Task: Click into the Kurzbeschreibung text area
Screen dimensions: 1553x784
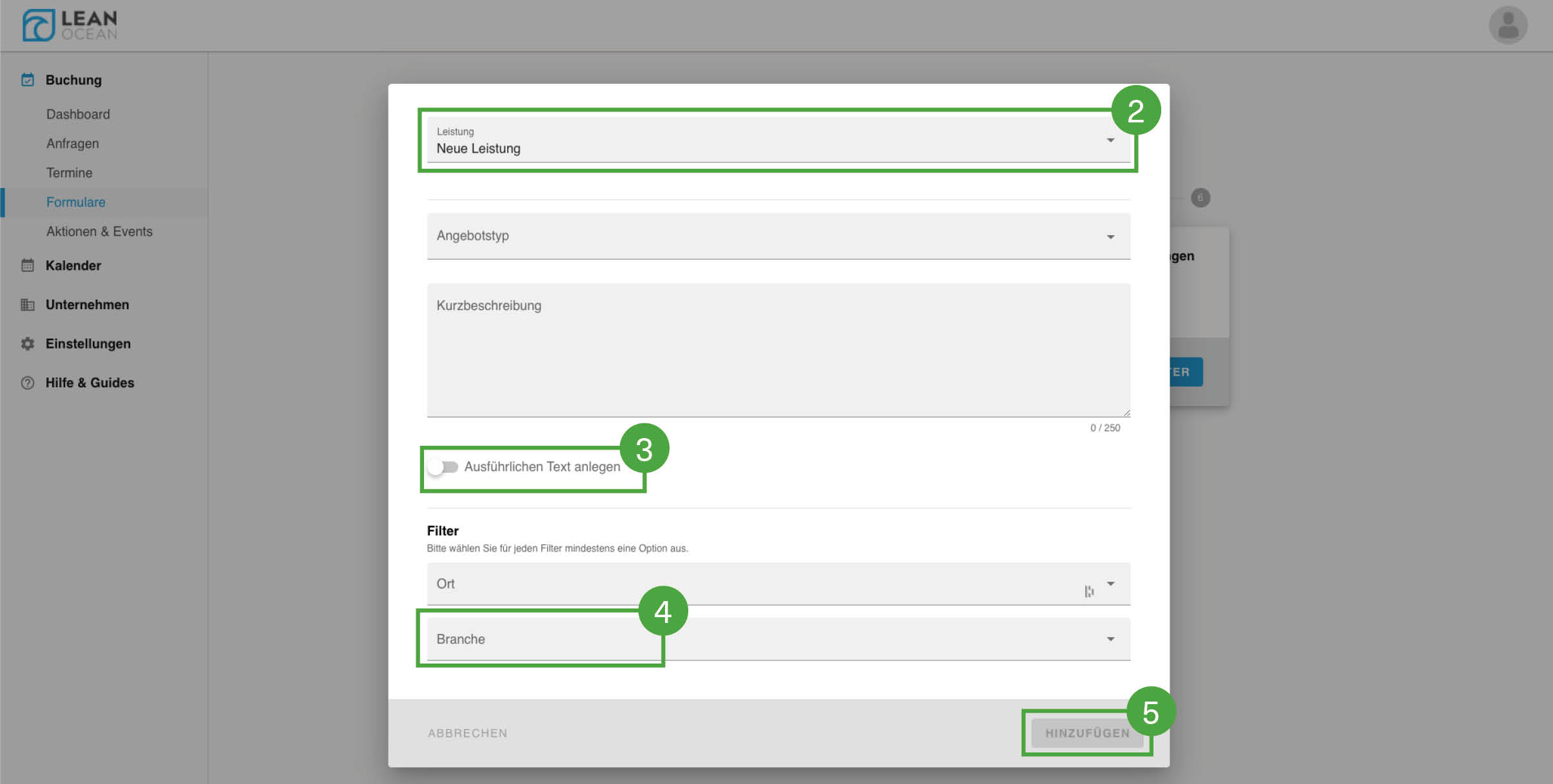Action: [778, 351]
